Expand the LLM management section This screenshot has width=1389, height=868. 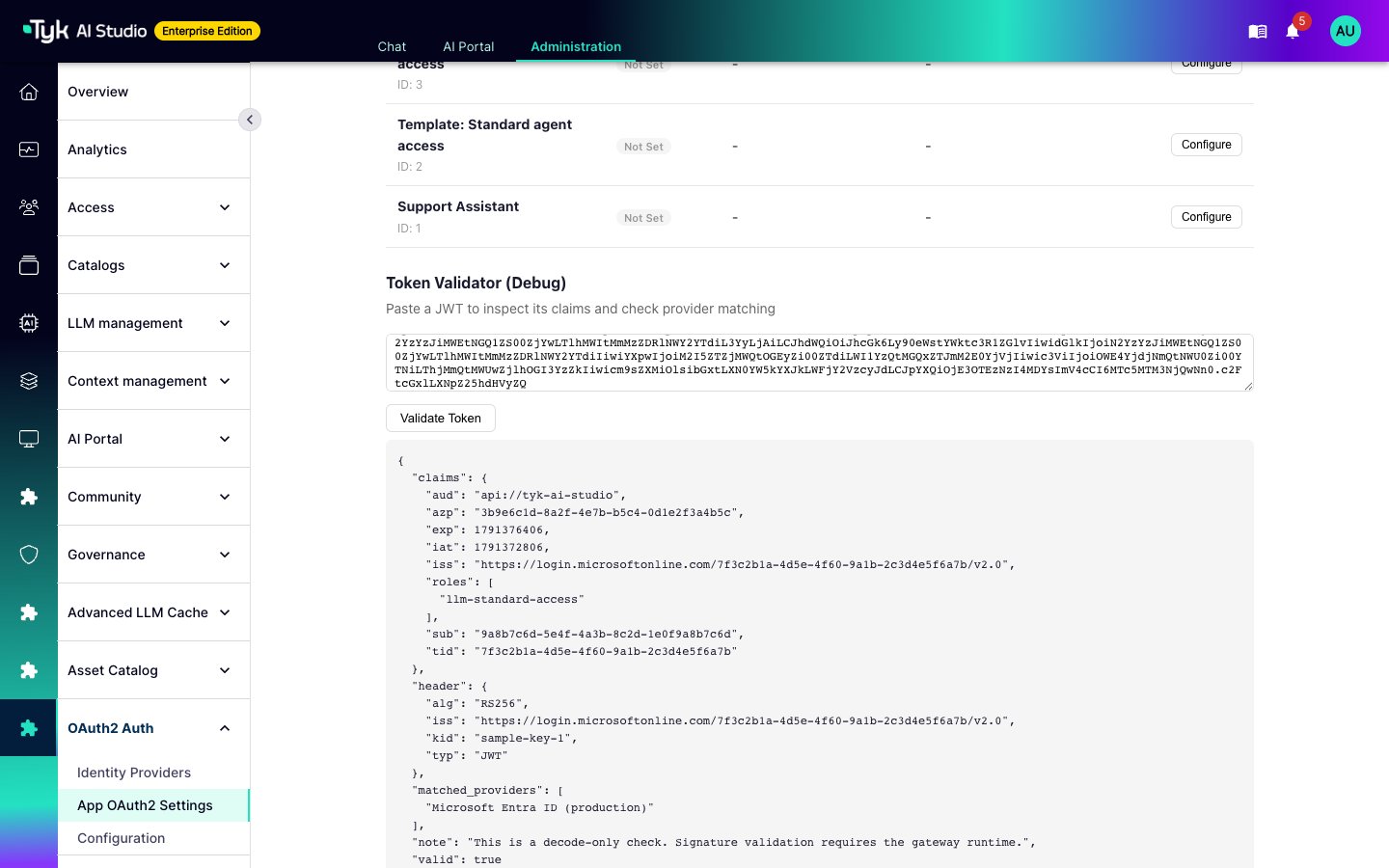225,323
